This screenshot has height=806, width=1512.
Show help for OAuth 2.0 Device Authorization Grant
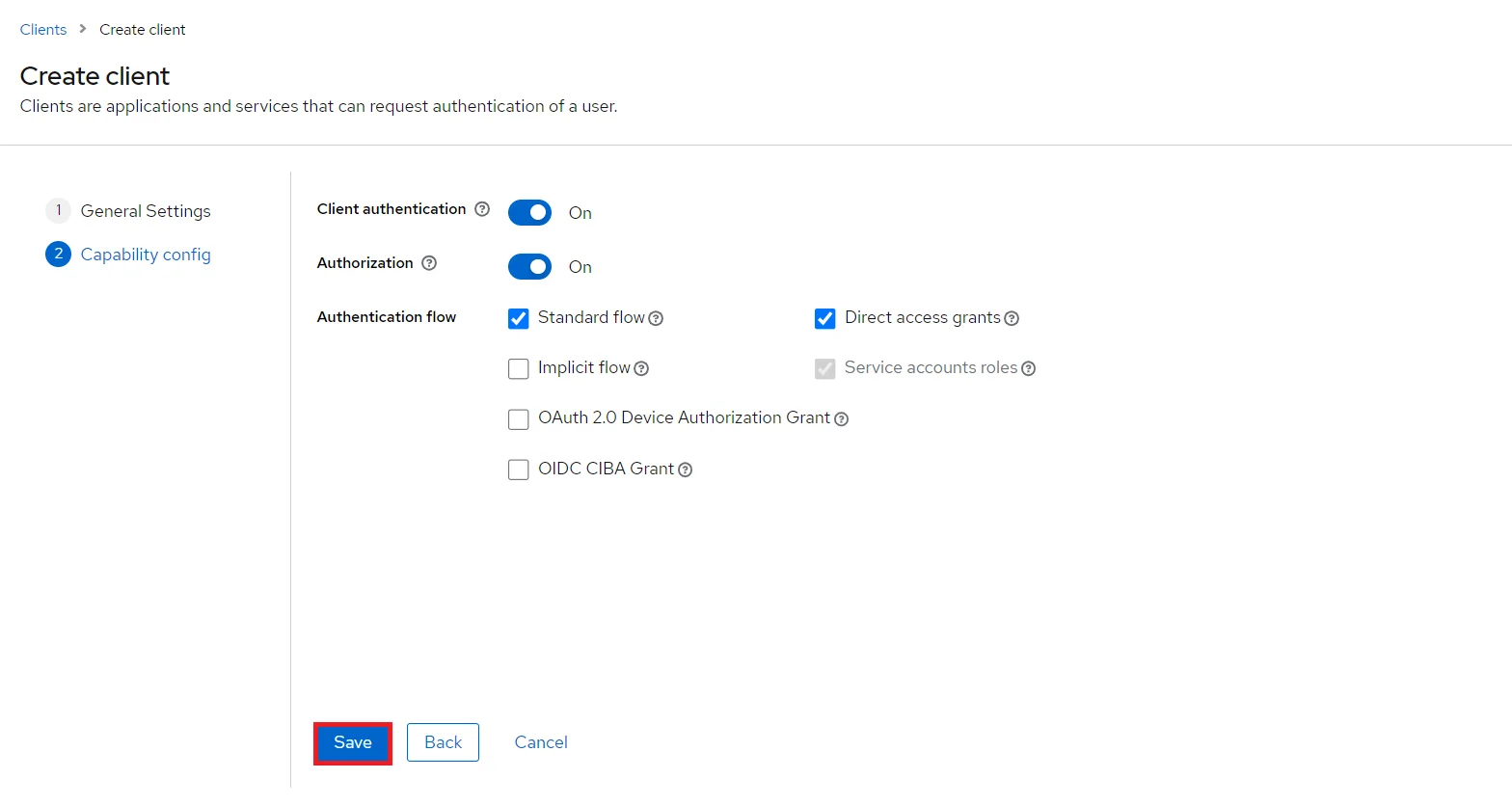841,418
